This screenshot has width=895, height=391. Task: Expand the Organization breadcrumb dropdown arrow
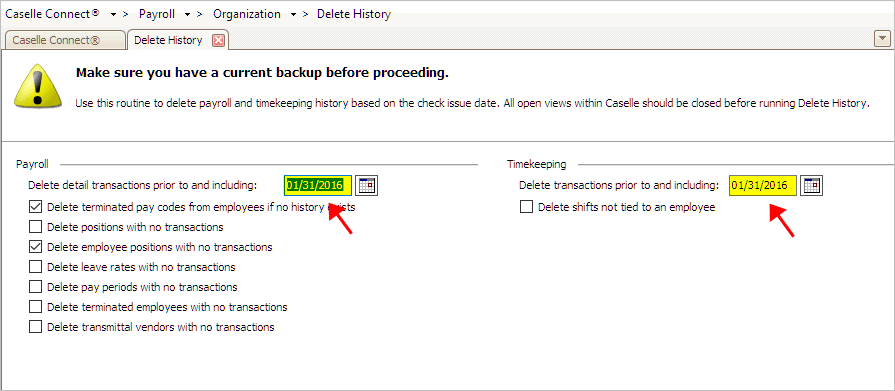click(293, 15)
